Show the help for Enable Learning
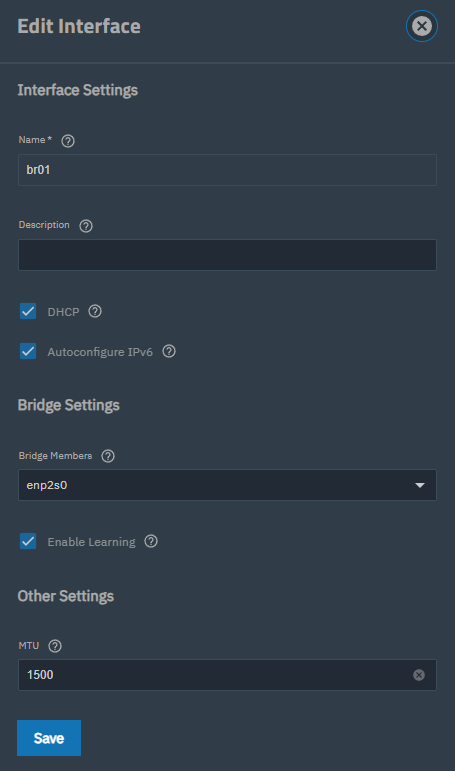 pyautogui.click(x=151, y=541)
